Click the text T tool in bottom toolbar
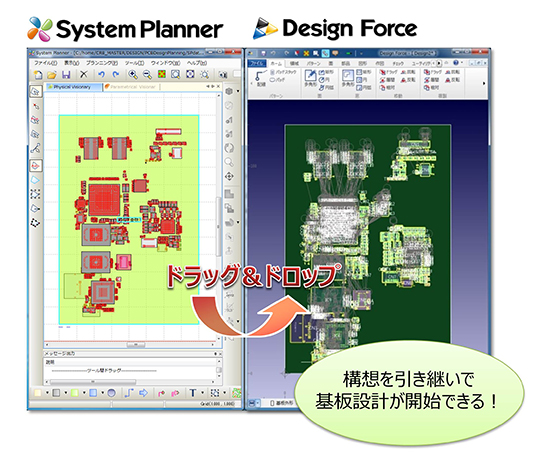The height and width of the screenshot is (460, 540). click(x=193, y=393)
